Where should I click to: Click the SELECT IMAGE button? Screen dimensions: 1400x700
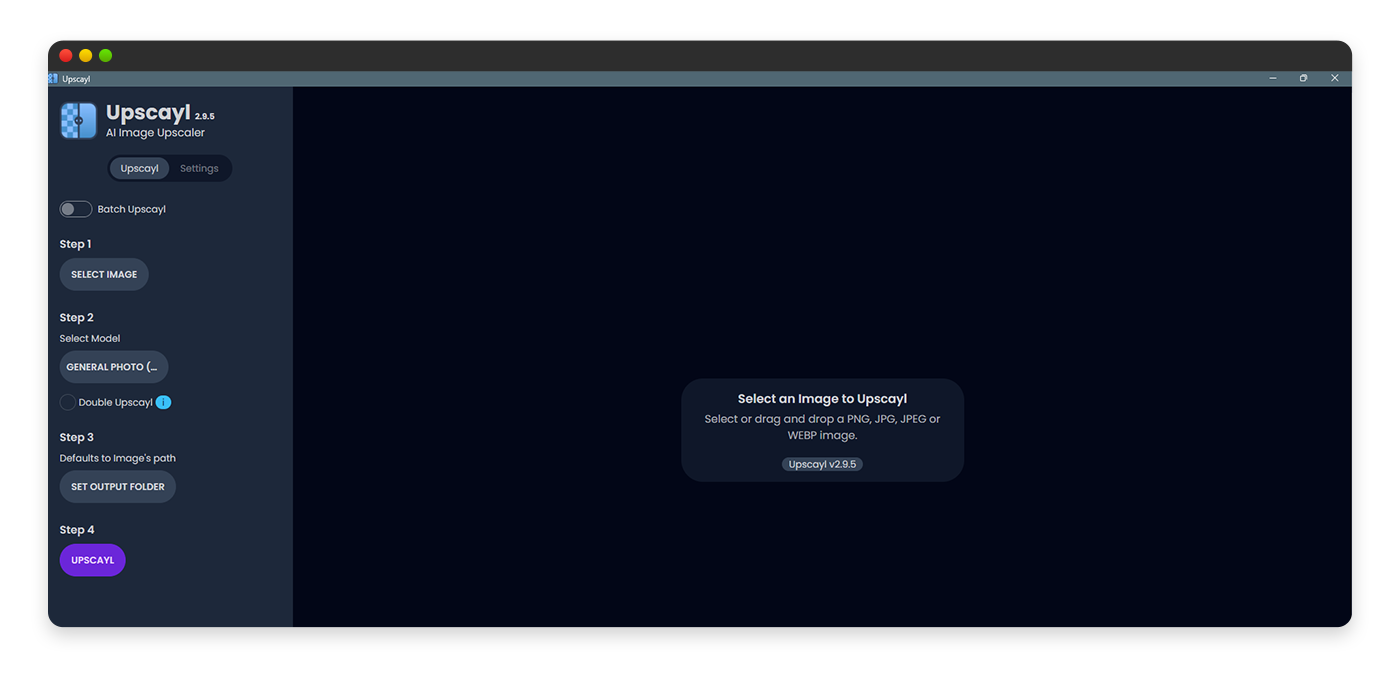pos(104,274)
